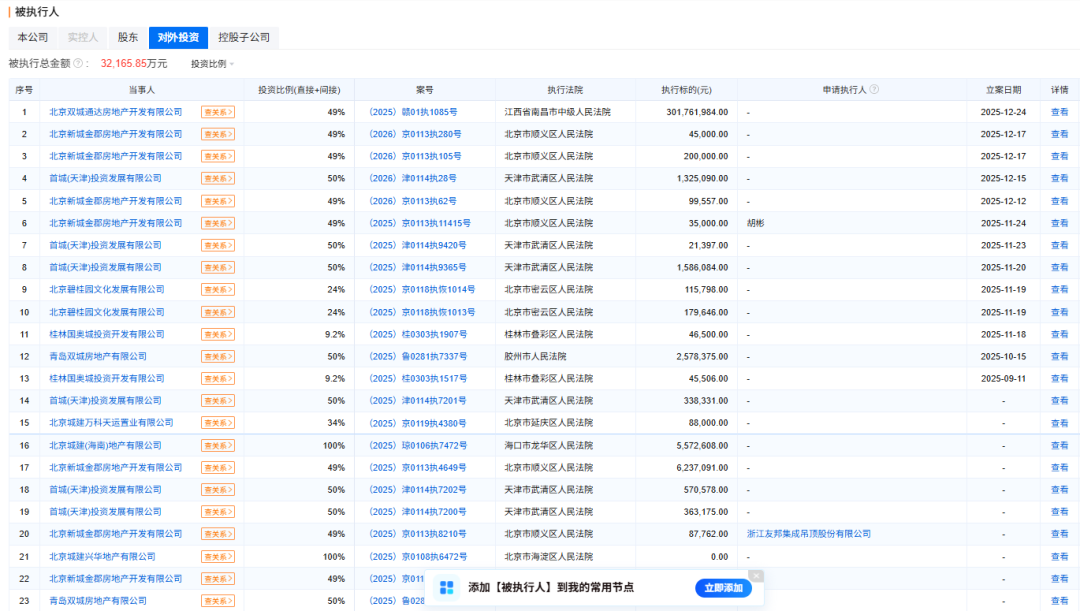Open 北京双城通达房地产开发有限公司 company link
Image resolution: width=1080 pixels, height=611 pixels.
[x=116, y=112]
